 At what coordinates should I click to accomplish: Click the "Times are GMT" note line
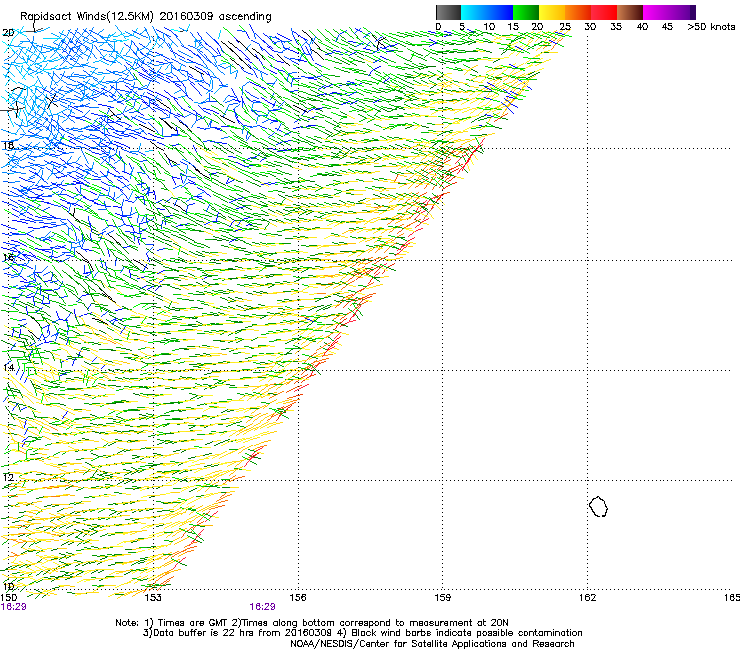click(x=311, y=623)
